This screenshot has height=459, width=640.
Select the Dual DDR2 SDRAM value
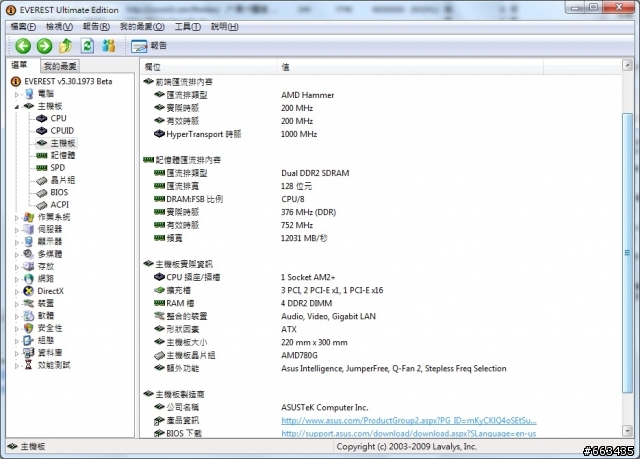pos(315,173)
